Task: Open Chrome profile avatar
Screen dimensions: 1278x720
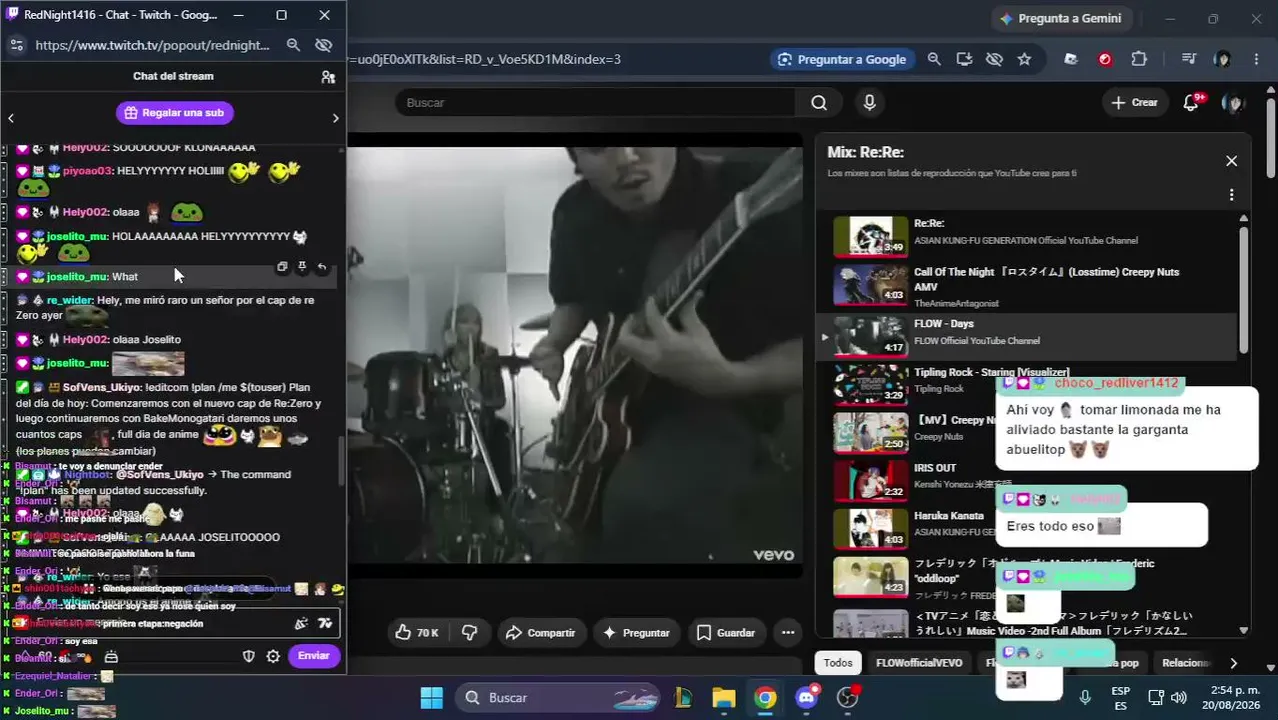Action: (1222, 59)
